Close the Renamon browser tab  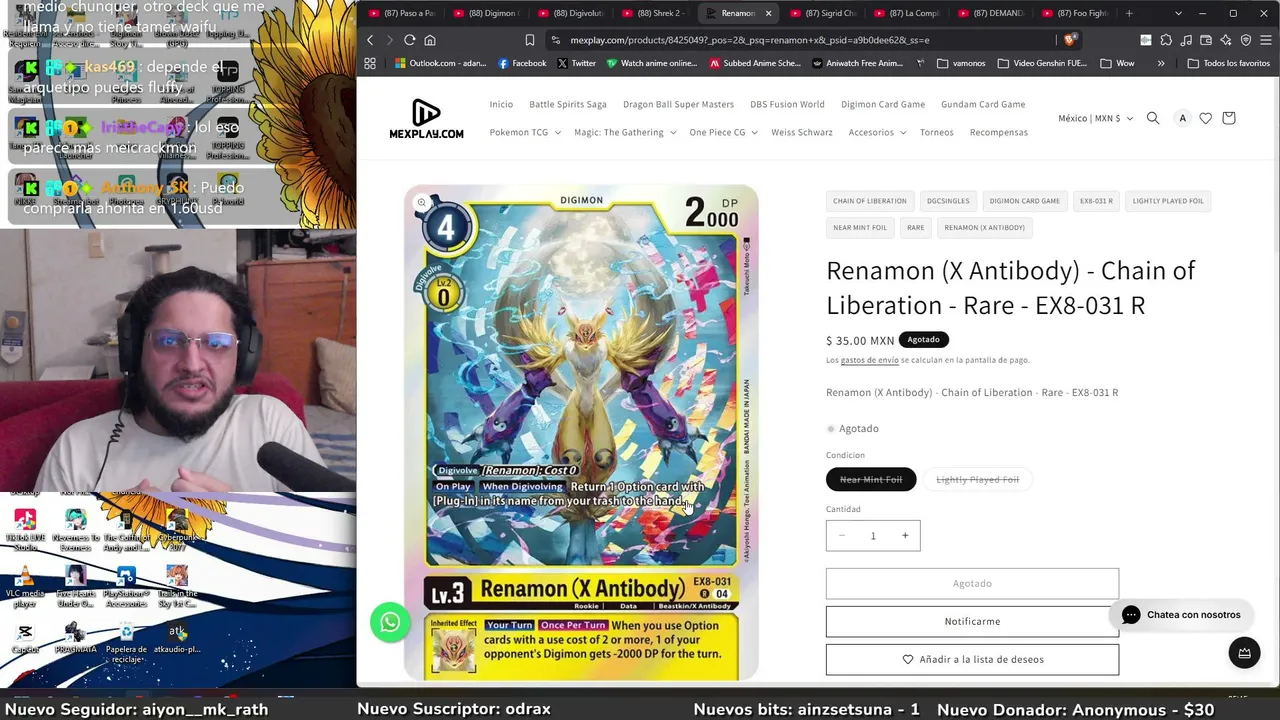click(768, 13)
